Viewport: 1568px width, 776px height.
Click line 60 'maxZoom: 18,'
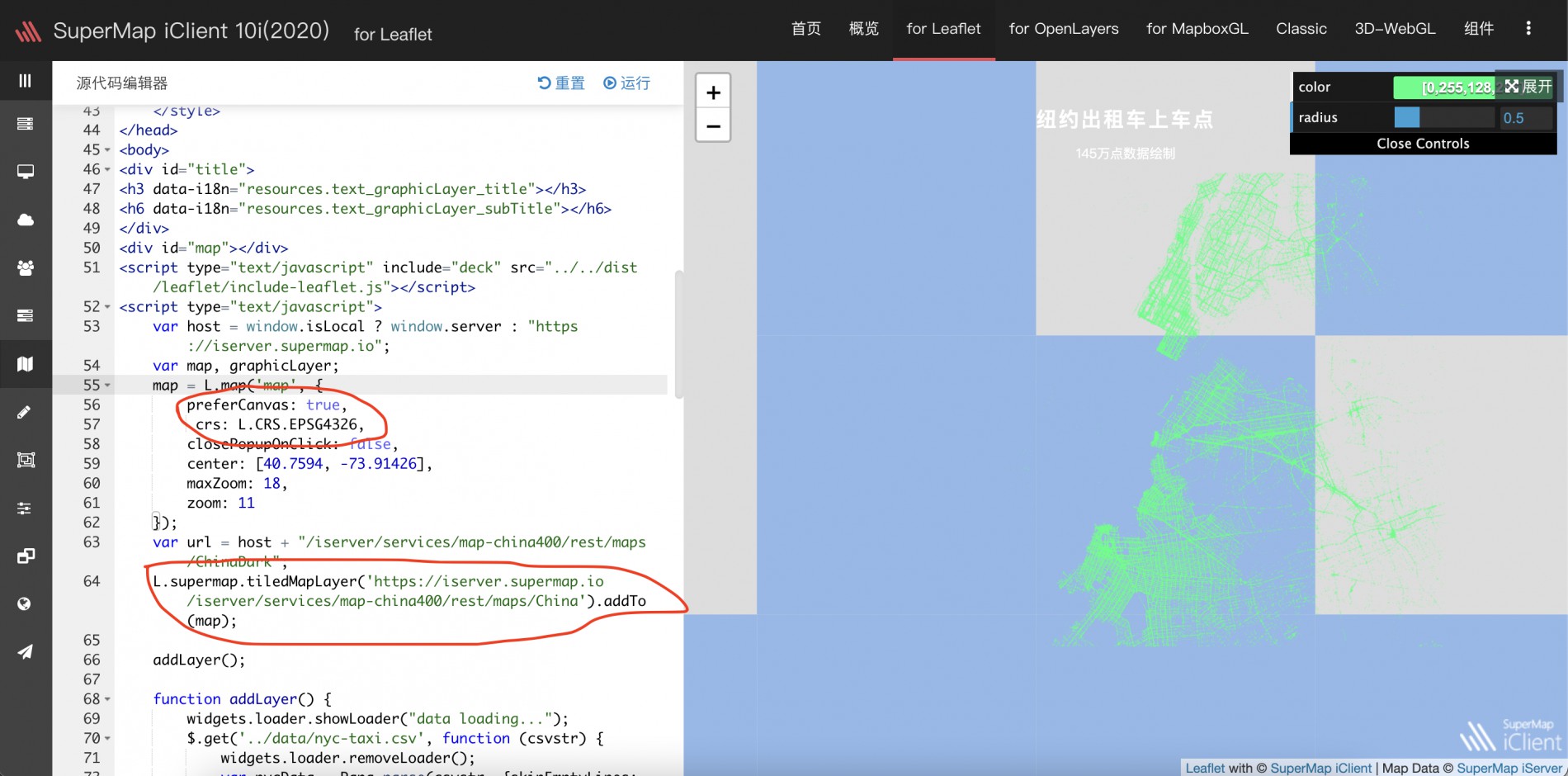(x=237, y=483)
